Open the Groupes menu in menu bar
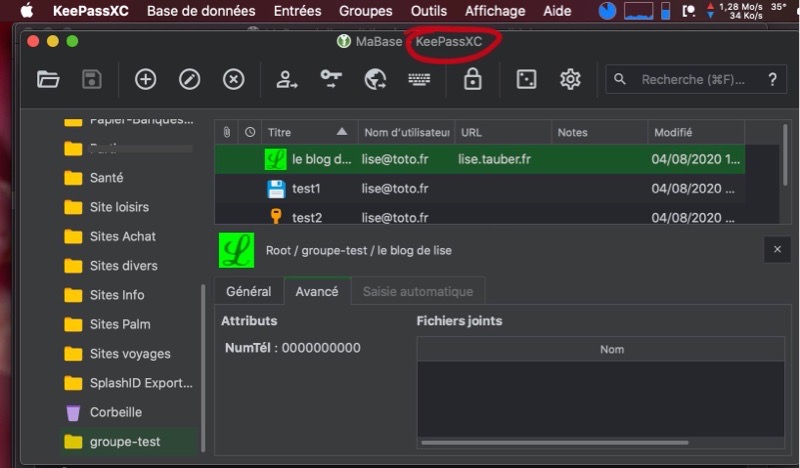This screenshot has width=800, height=468. (365, 11)
